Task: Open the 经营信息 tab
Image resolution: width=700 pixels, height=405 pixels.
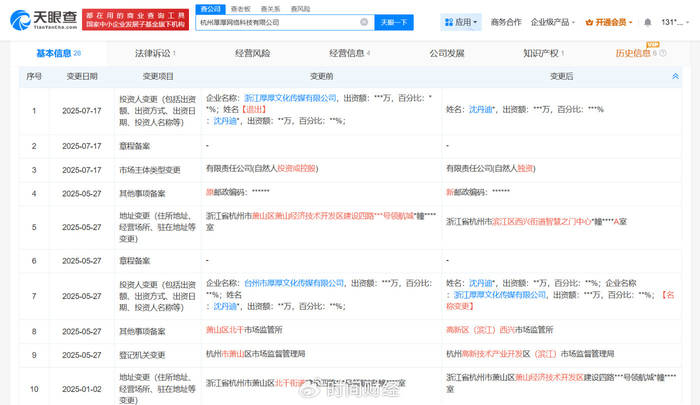Action: click(350, 53)
